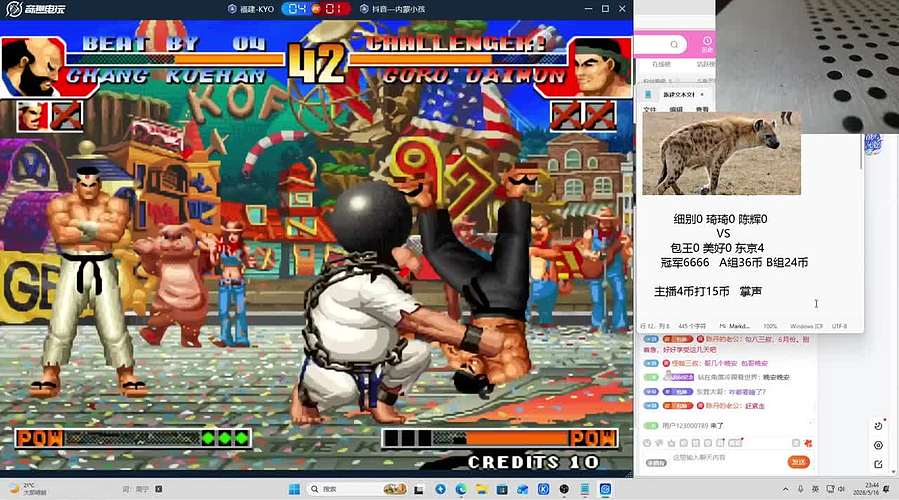Open the 查看 menu in Notepad
This screenshot has width=899, height=500.
coord(702,109)
